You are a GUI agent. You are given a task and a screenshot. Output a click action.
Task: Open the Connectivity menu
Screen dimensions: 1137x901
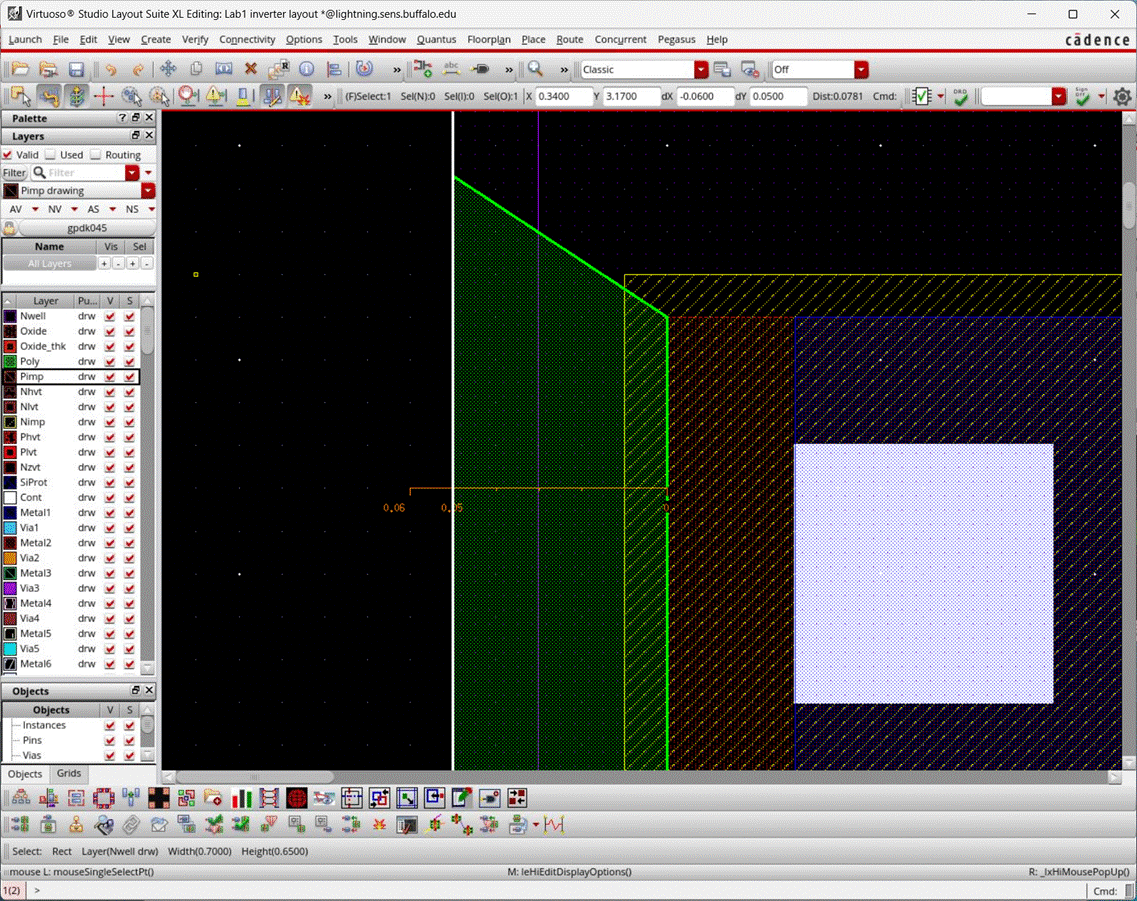pyautogui.click(x=247, y=40)
